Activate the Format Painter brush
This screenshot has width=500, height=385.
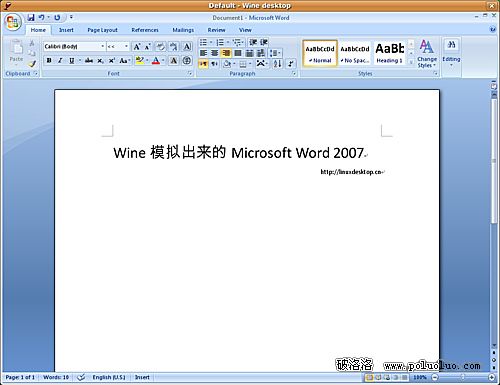click(x=32, y=63)
